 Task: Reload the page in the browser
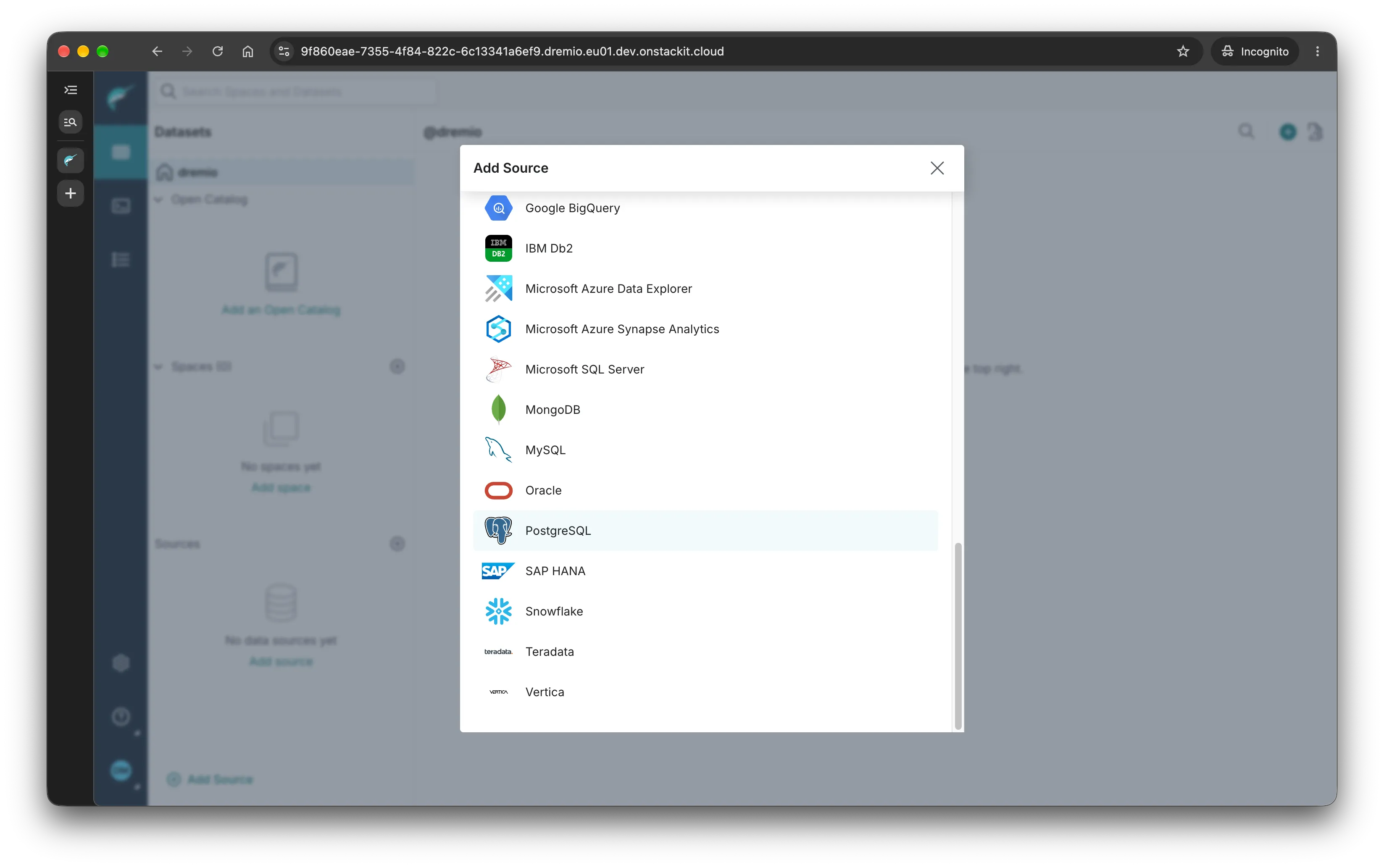pyautogui.click(x=218, y=51)
